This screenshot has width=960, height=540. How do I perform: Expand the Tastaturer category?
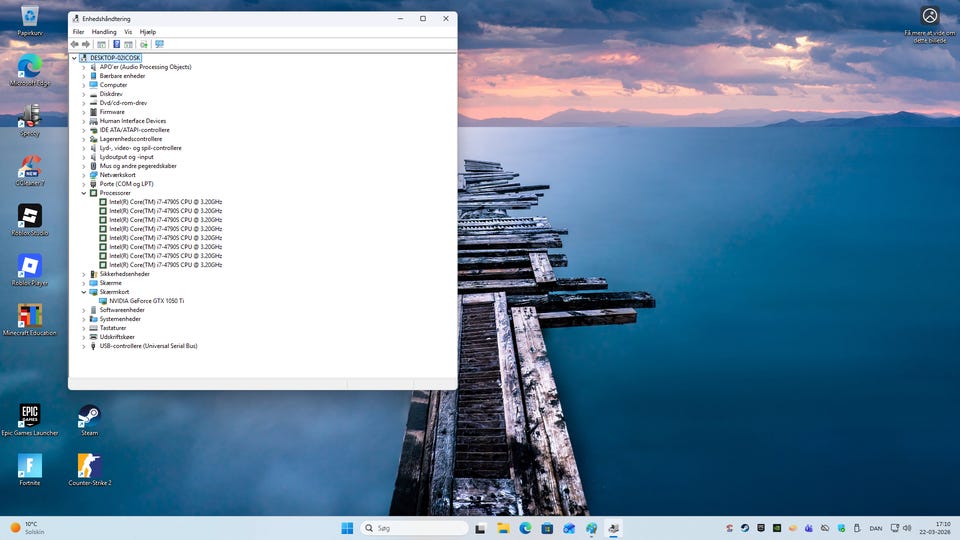pos(84,328)
